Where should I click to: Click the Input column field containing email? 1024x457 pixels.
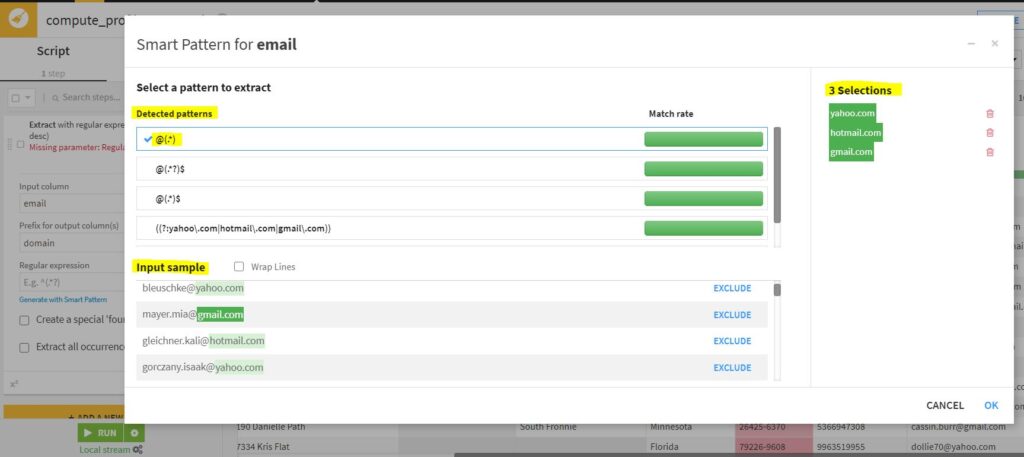point(72,204)
